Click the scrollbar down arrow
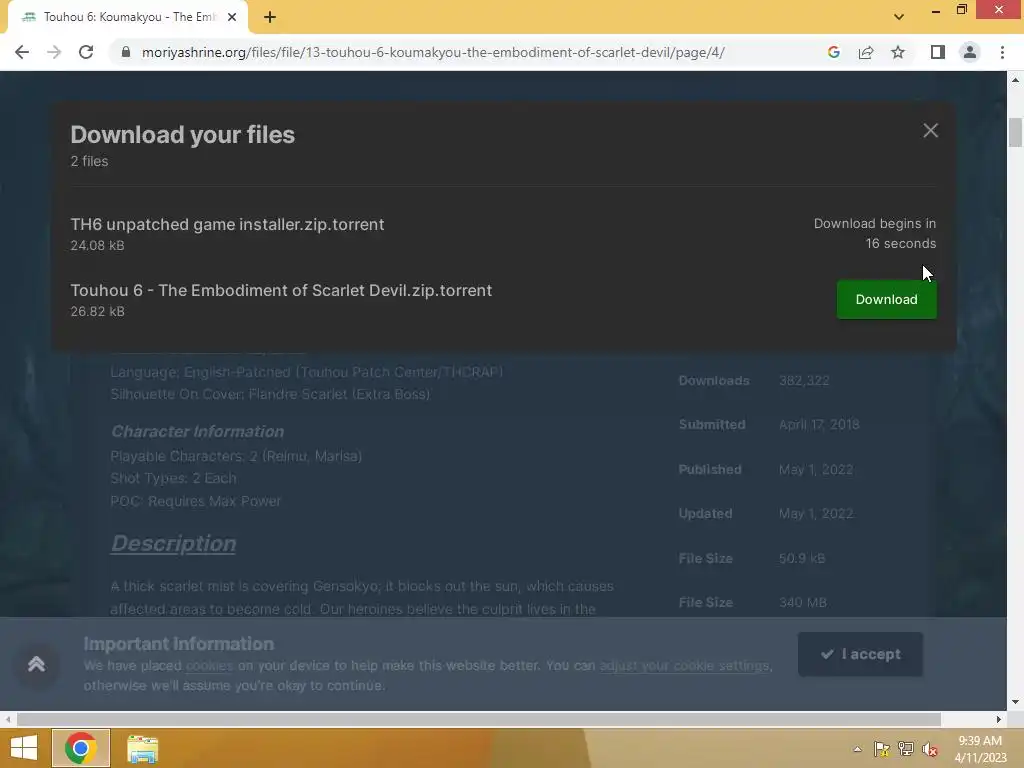The width and height of the screenshot is (1024, 768). (x=1015, y=703)
